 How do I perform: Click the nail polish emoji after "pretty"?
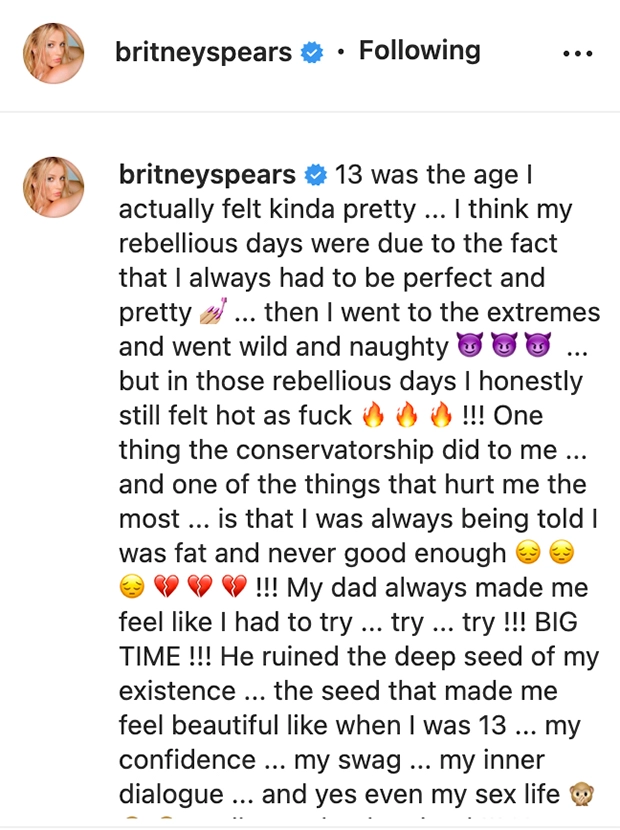(213, 311)
